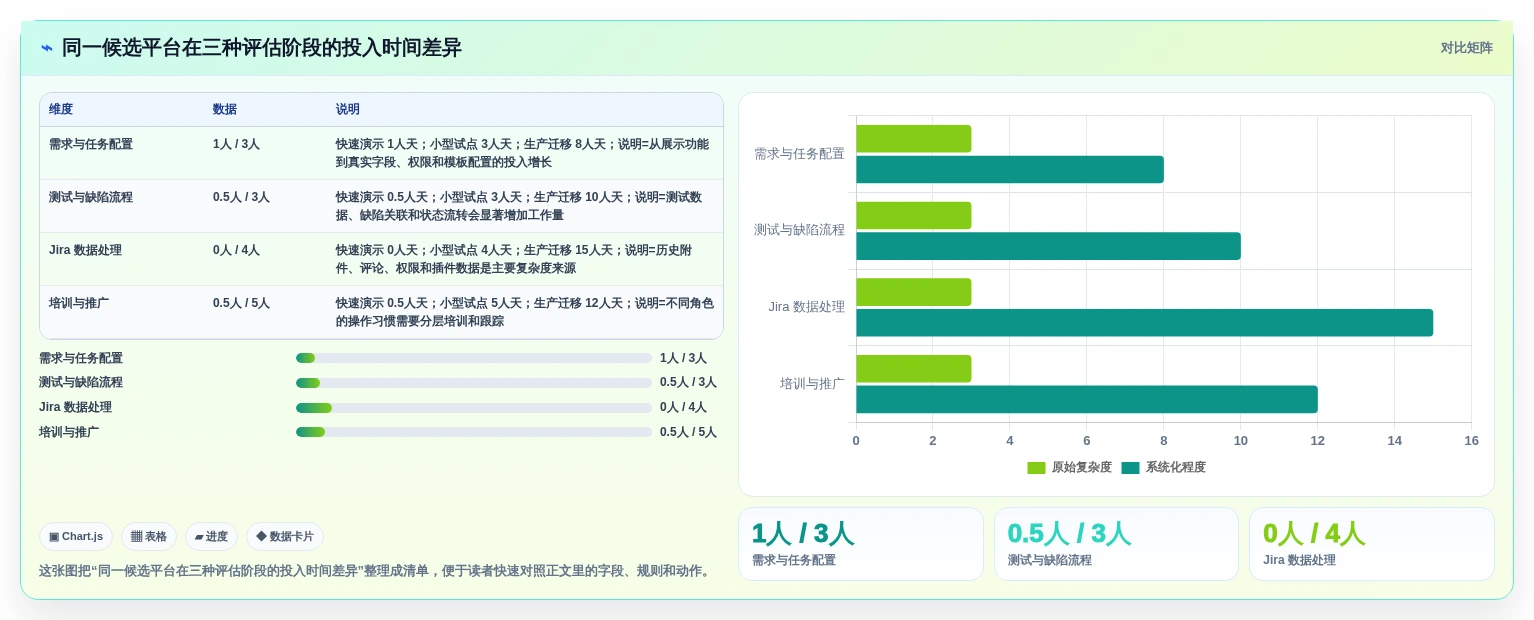Toggle the 原始复杂度 legend swatch
Viewport: 1534px width, 620px height.
[x=1036, y=468]
